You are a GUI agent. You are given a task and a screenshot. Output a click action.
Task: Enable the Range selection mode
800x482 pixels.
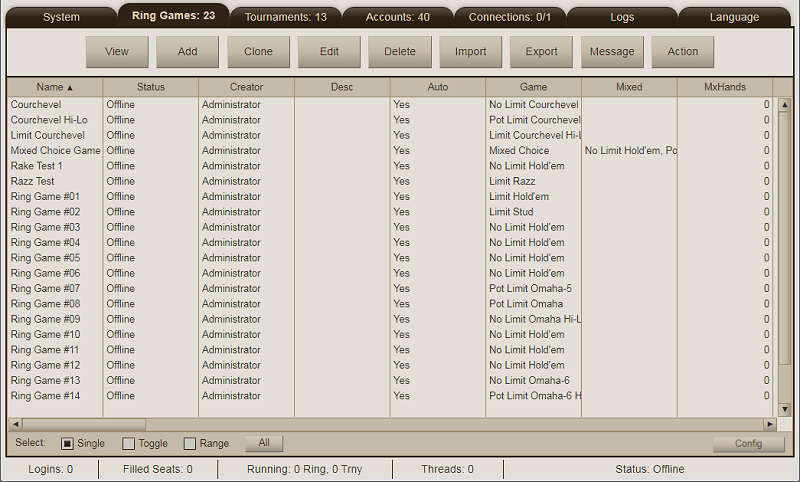pos(190,443)
